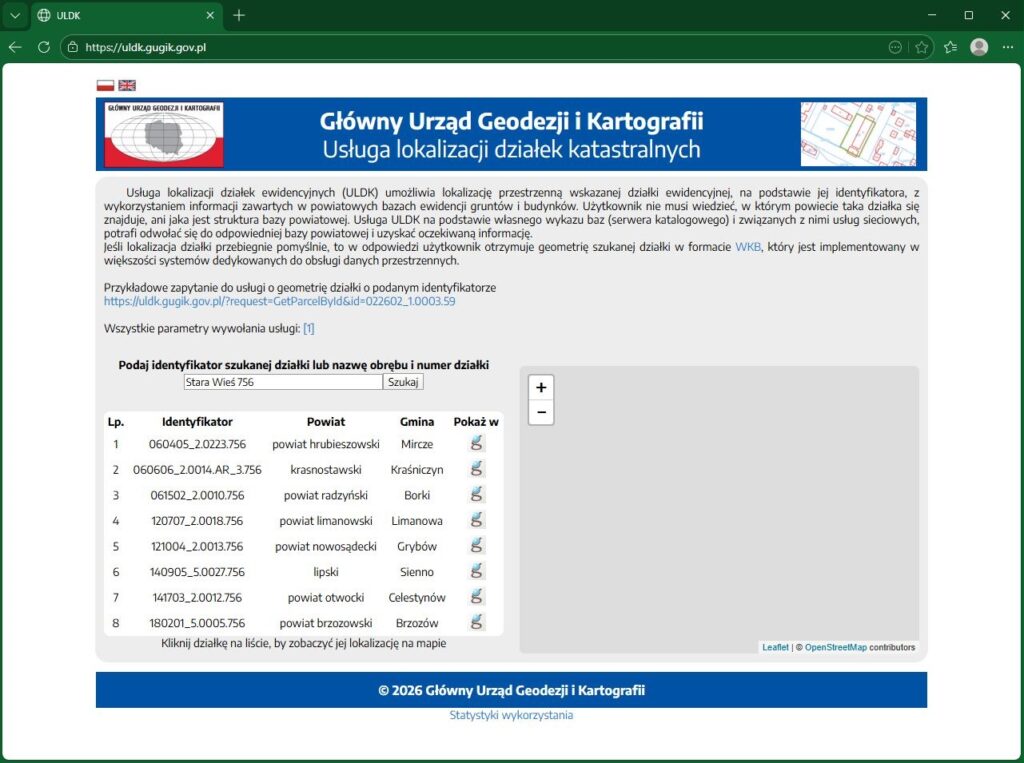The height and width of the screenshot is (763, 1024).
Task: Switch language using the British flag icon
Action: tap(126, 85)
